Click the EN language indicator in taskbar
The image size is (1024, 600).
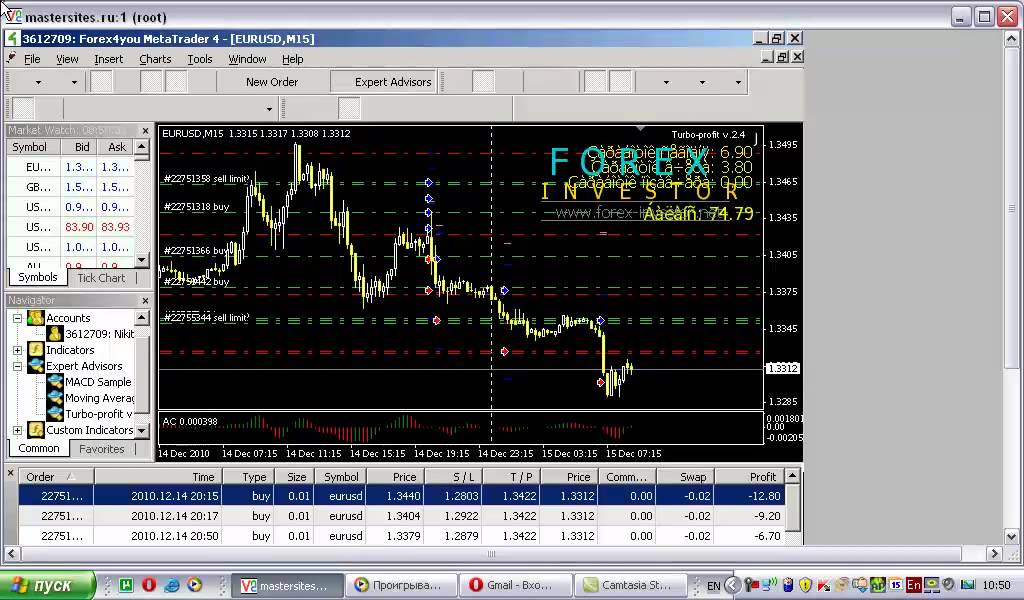coord(713,586)
